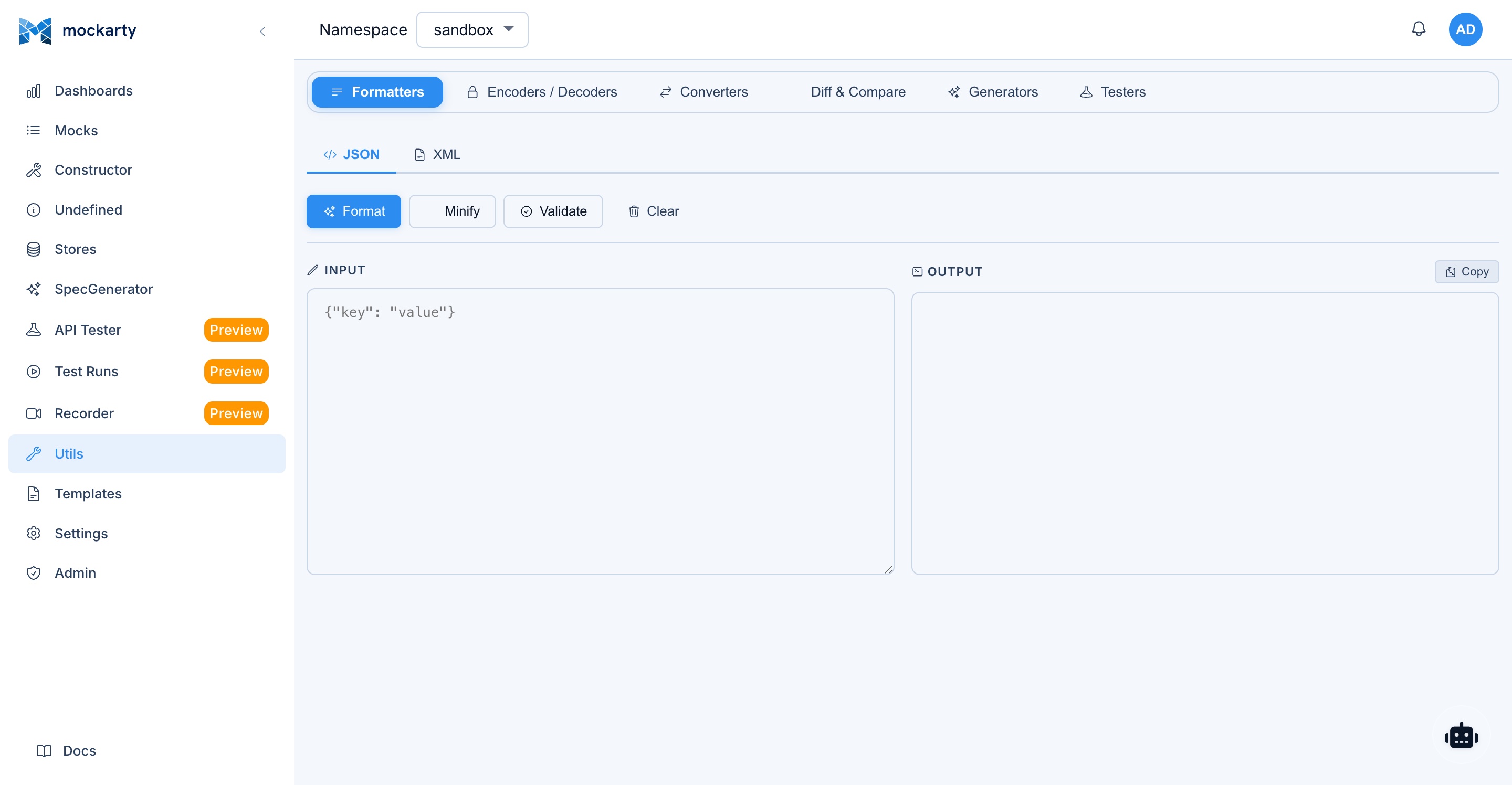Viewport: 1512px width, 785px height.
Task: Click the SpecGenerator sparkle icon
Action: tap(34, 289)
